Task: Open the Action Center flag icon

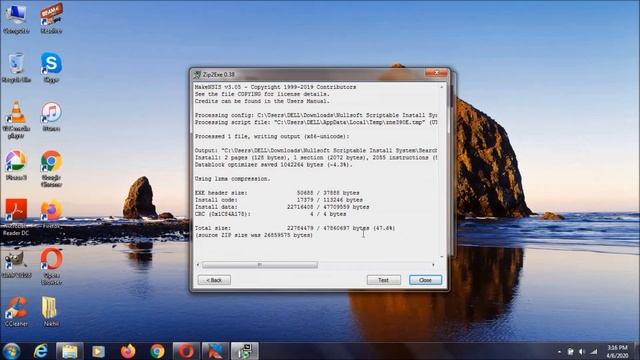Action: 571,351
